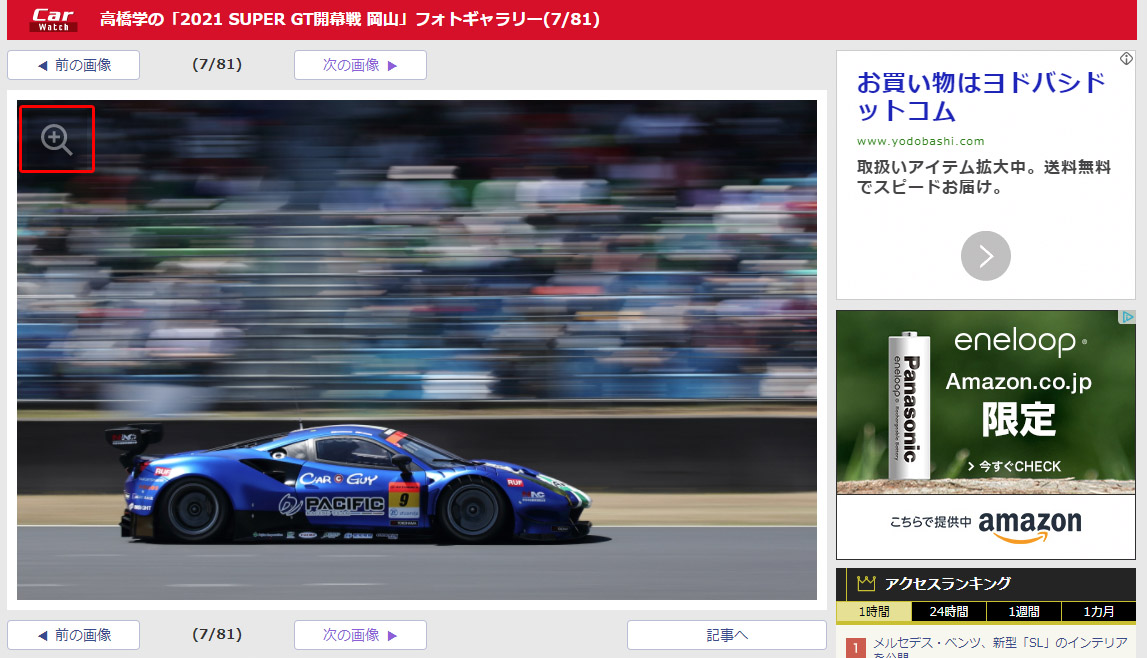
Task: Select the 1時間 ranking tab
Action: coord(874,611)
